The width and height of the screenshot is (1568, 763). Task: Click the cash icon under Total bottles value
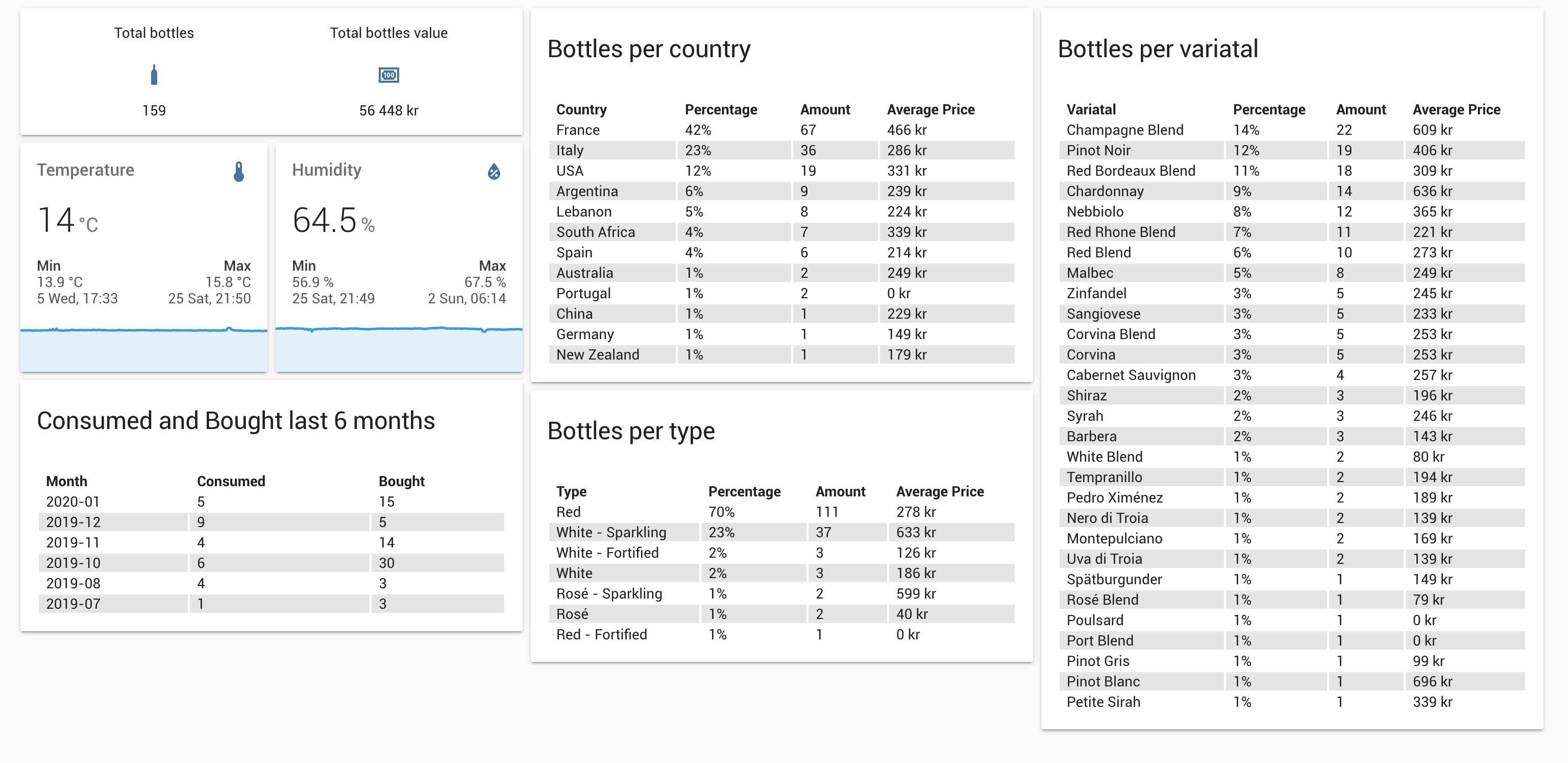388,75
